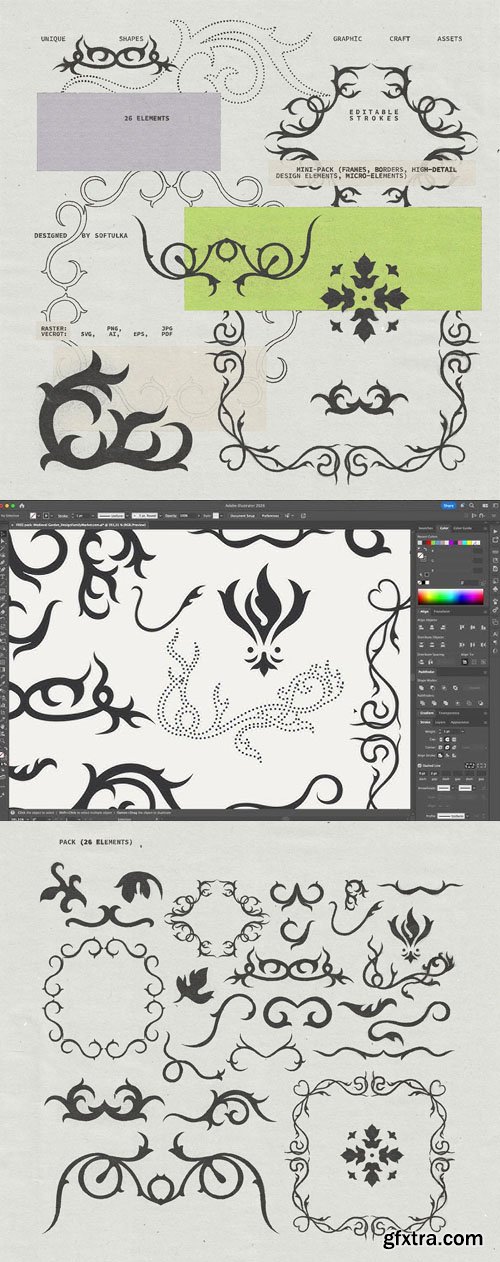Switch to the Transform tab

tap(442, 612)
